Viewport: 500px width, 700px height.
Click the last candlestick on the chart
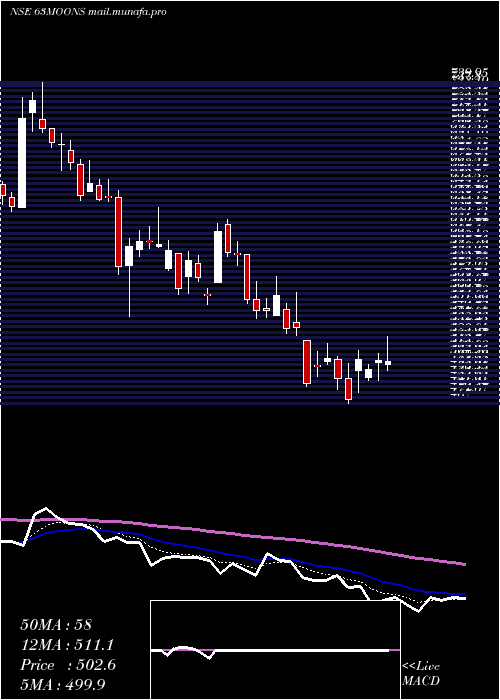pos(388,354)
